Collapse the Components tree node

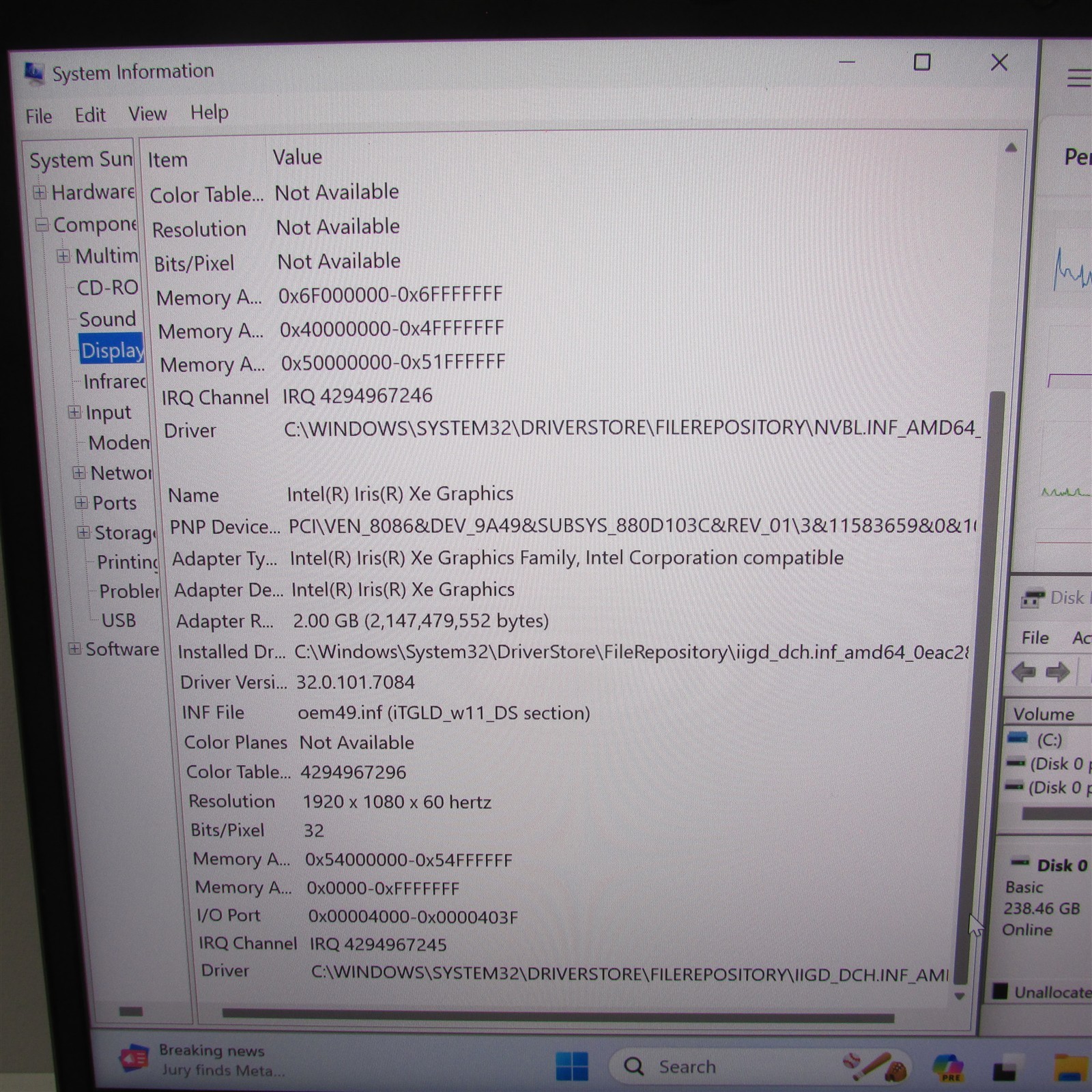point(42,225)
